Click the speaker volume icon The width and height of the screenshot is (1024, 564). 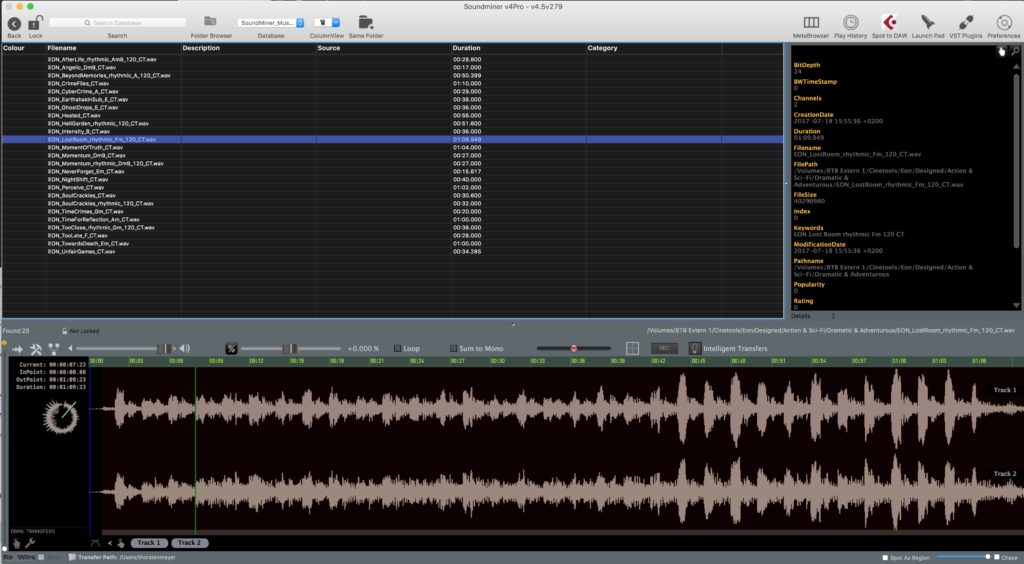pyautogui.click(x=185, y=349)
